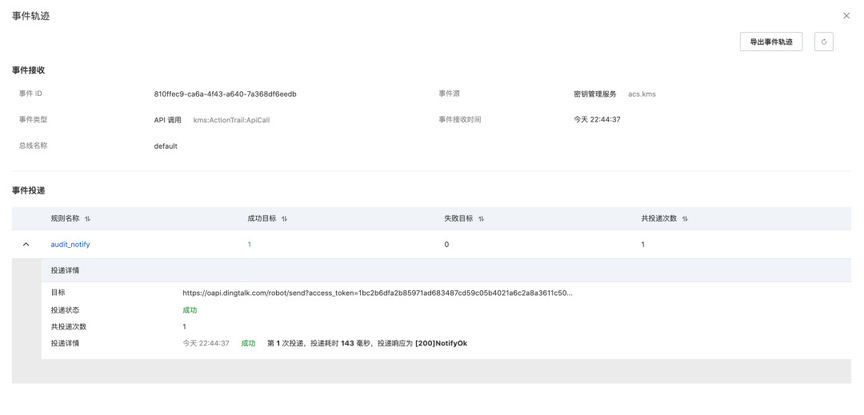This screenshot has width=864, height=415.
Task: Click the API 调用 event type value
Action: coord(168,120)
